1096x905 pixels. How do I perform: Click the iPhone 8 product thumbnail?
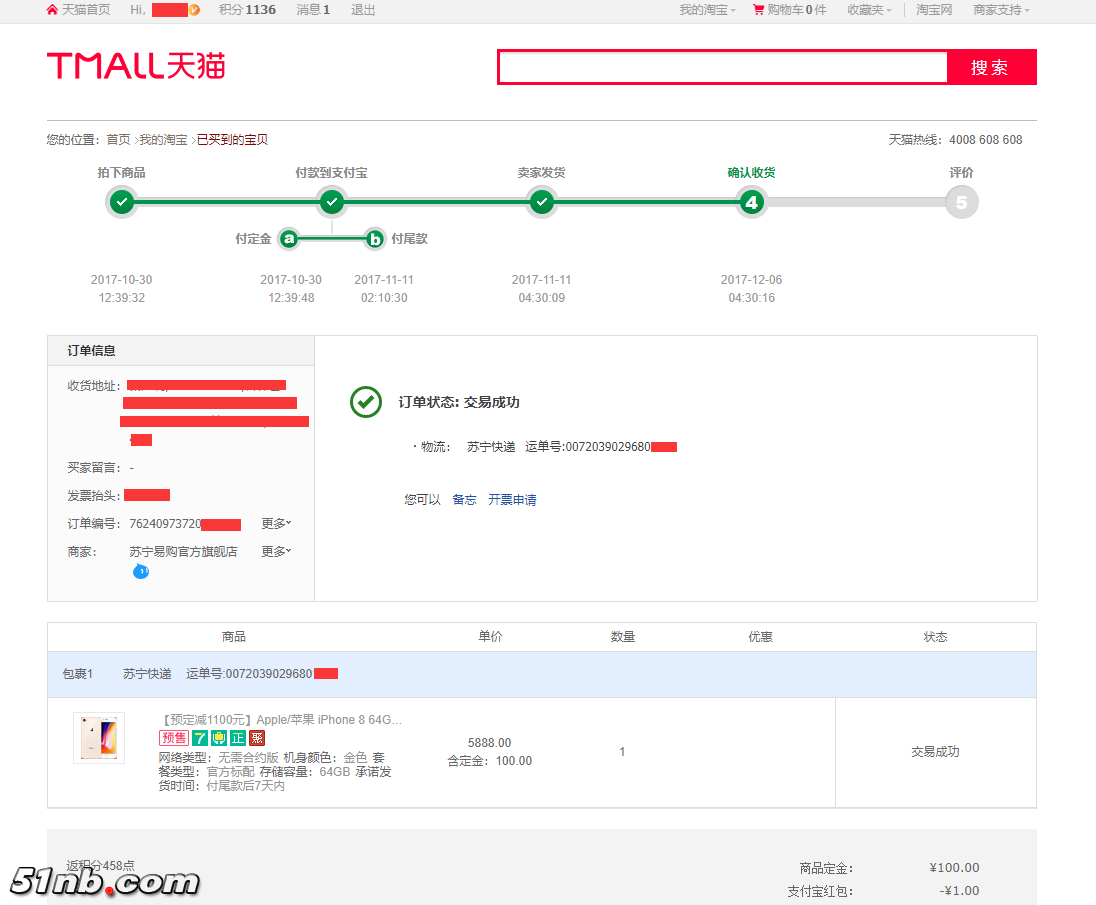tap(99, 738)
